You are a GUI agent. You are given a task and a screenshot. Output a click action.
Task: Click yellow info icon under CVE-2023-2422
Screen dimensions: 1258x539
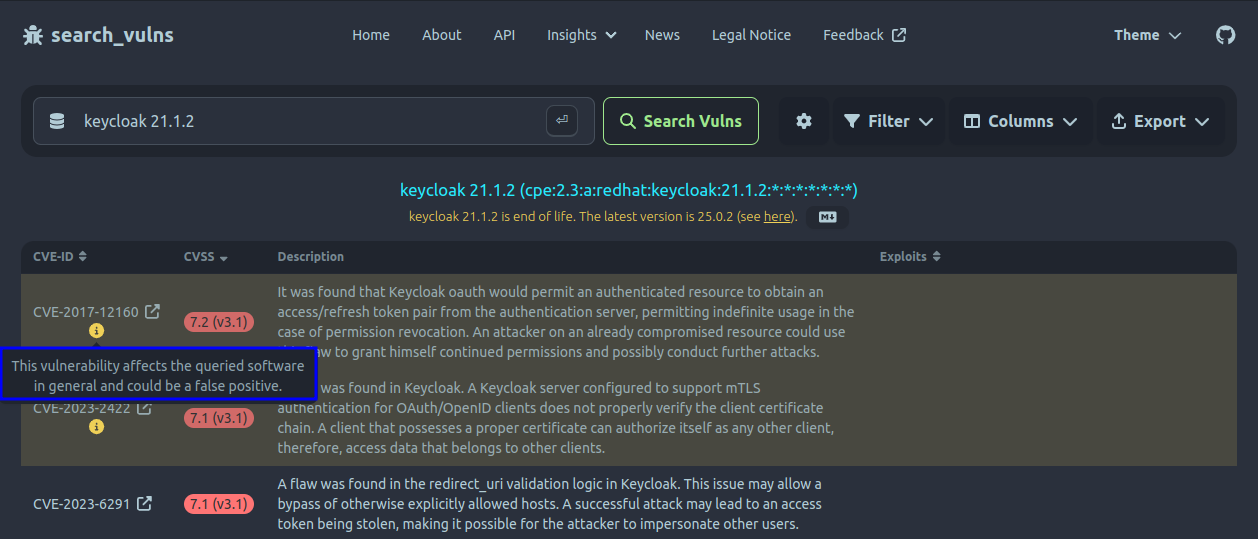96,427
